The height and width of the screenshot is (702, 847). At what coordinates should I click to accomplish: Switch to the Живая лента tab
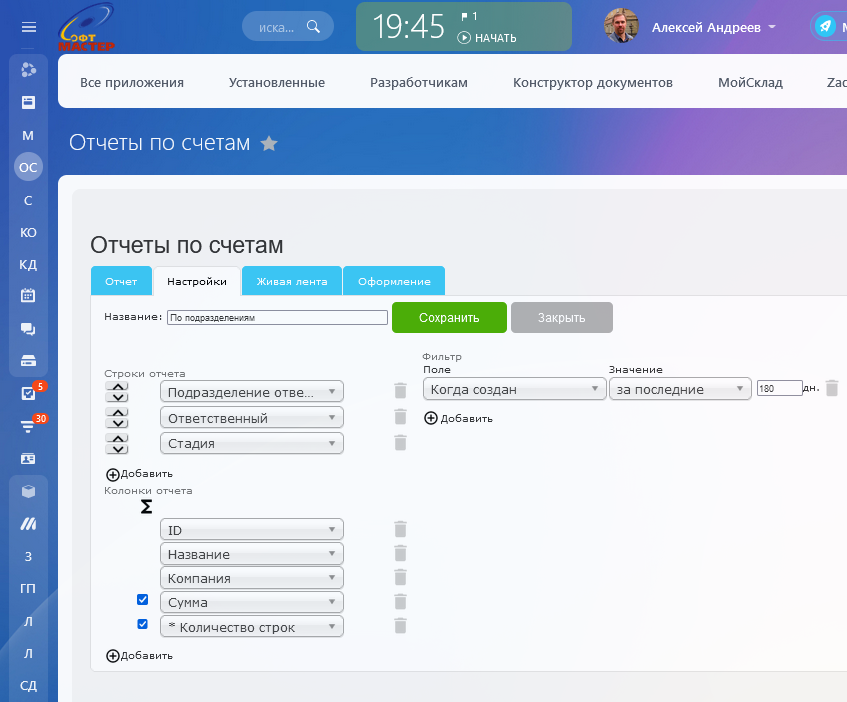click(x=292, y=281)
